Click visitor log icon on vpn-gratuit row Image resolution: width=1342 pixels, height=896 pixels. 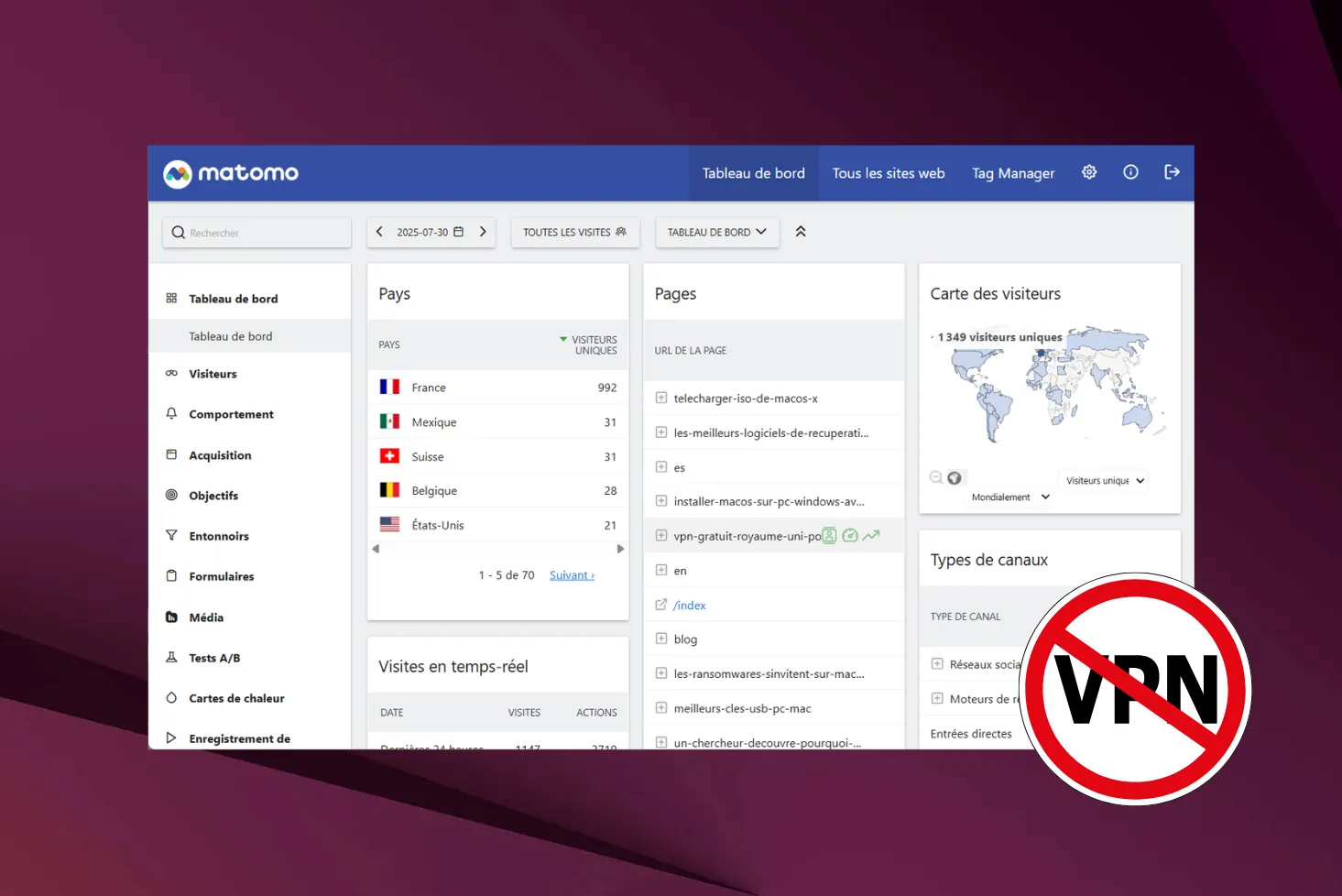tap(829, 536)
